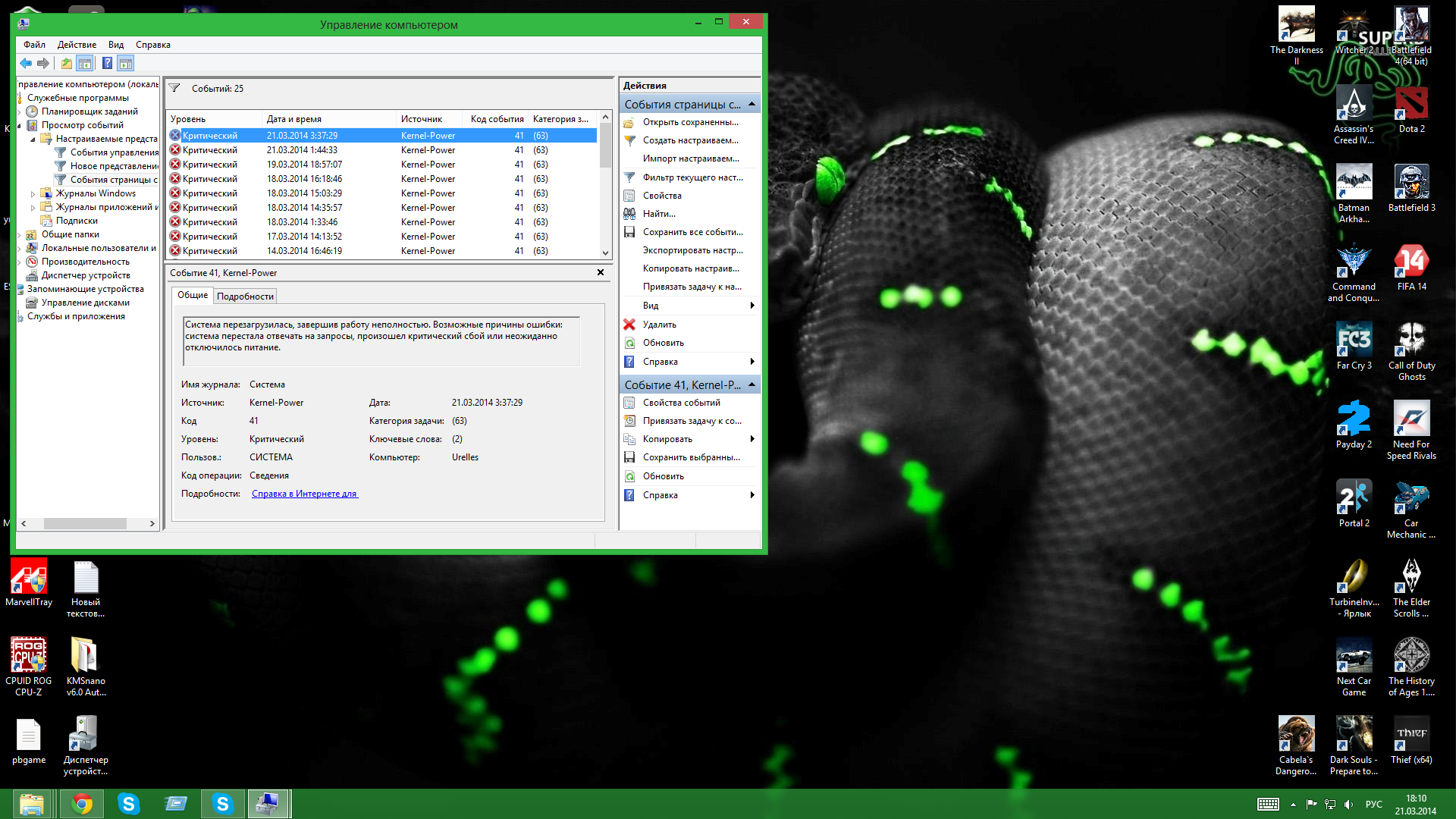
Task: Collapse the 'Настраиваемые представления' tree node
Action: tap(33, 140)
